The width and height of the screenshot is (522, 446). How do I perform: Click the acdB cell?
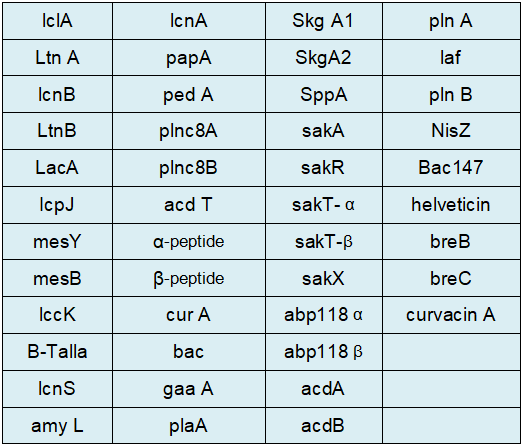click(x=324, y=426)
